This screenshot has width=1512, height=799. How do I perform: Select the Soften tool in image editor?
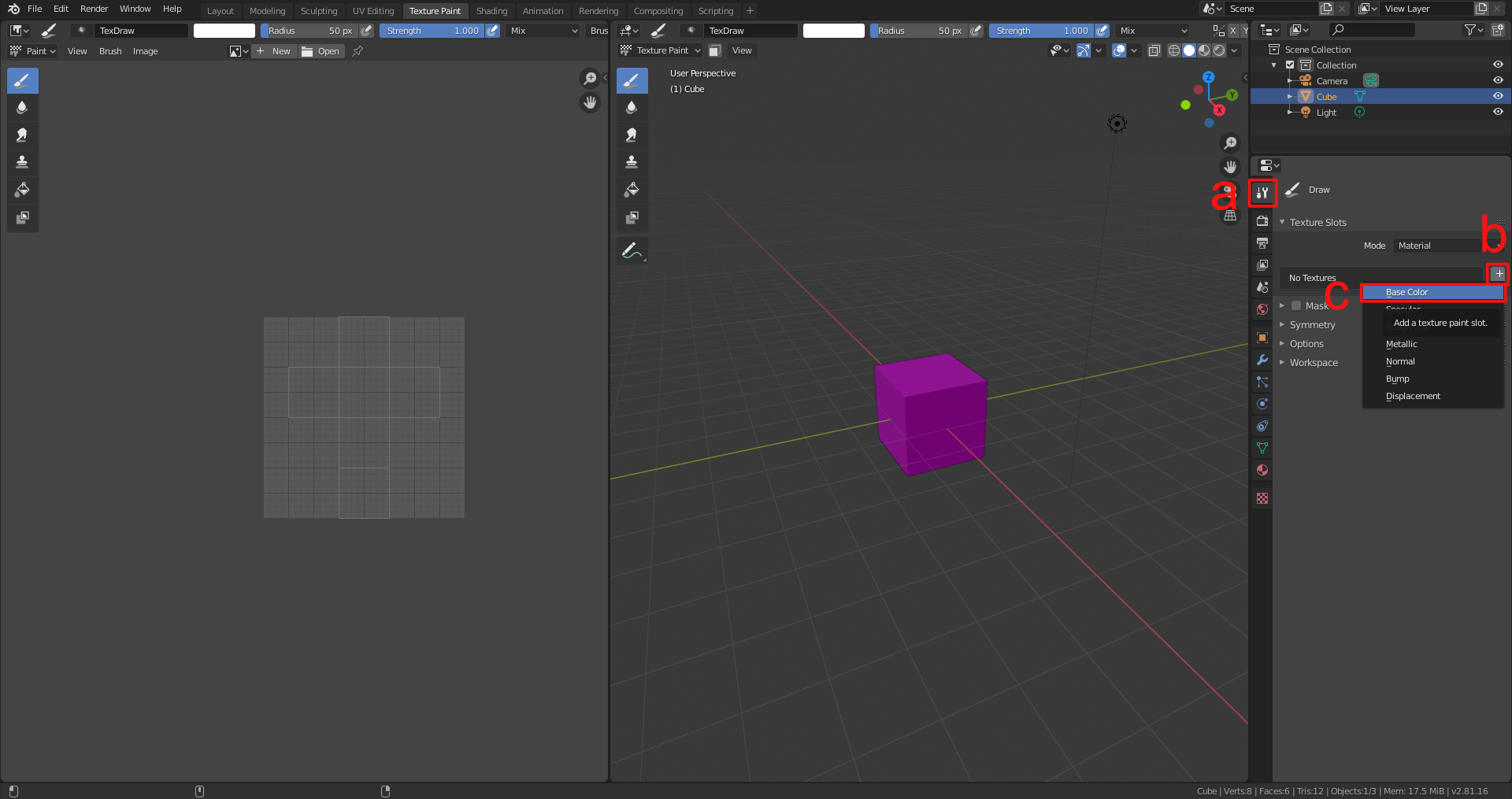coord(22,107)
